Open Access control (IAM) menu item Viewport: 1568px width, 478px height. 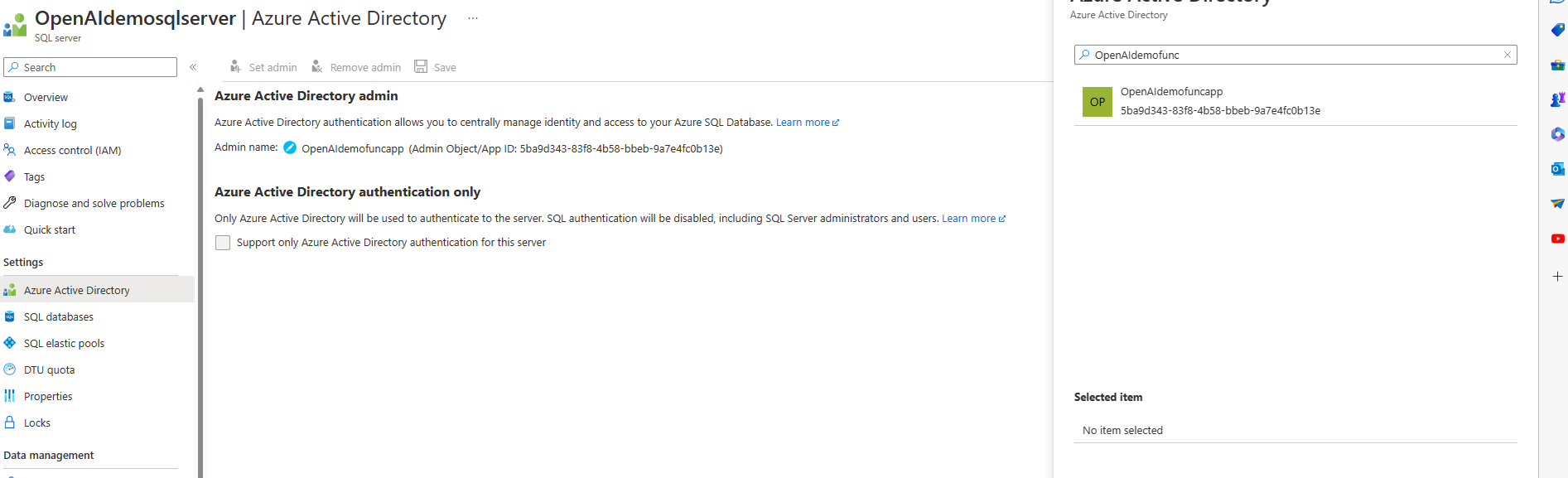coord(73,150)
